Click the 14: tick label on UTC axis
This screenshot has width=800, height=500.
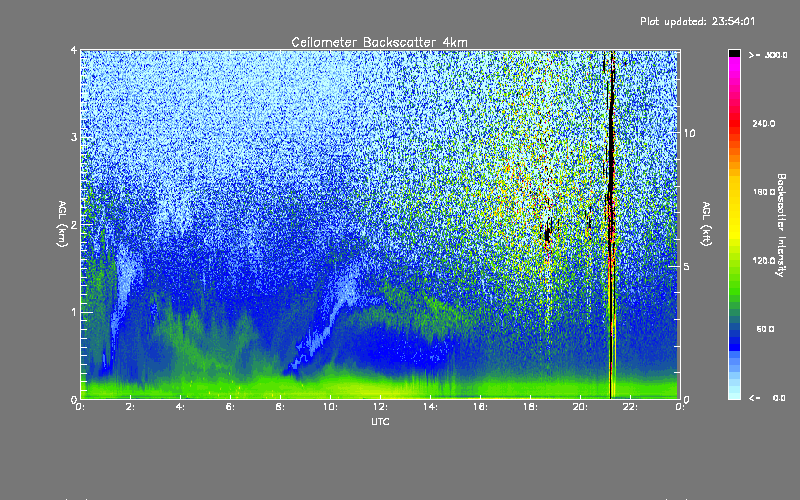(430, 407)
